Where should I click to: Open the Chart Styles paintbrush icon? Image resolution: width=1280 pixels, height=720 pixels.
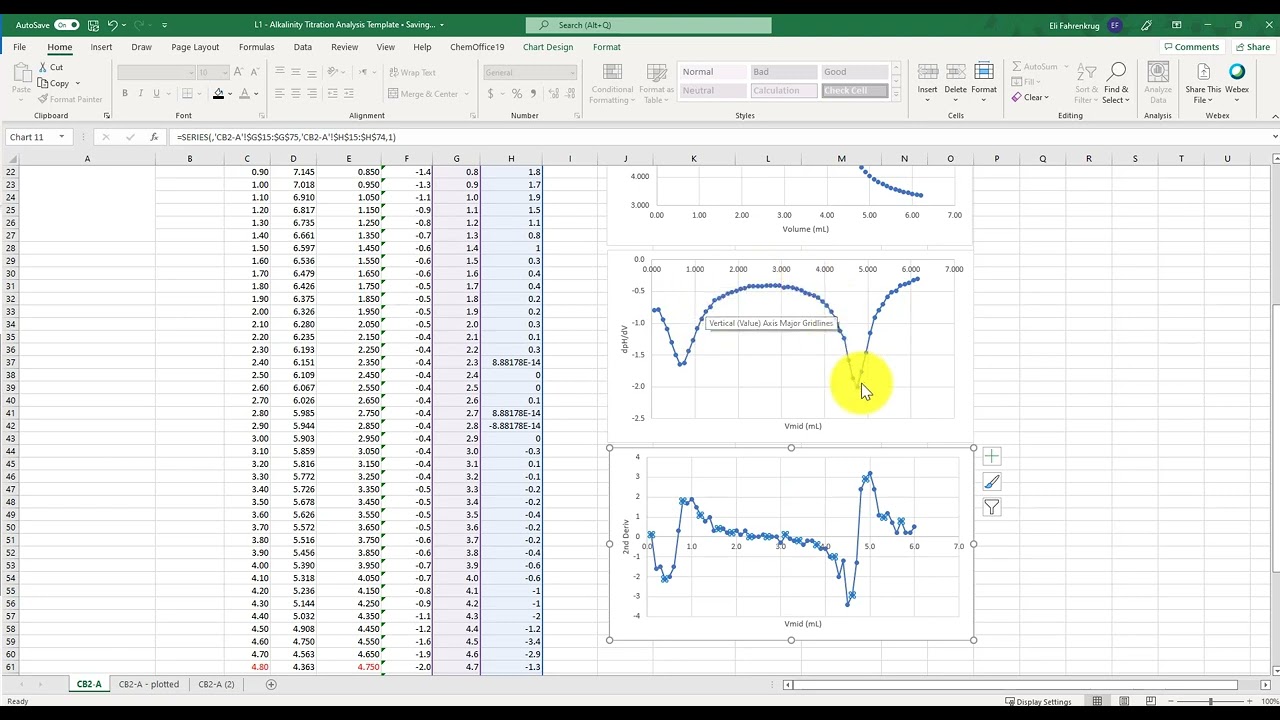[991, 482]
